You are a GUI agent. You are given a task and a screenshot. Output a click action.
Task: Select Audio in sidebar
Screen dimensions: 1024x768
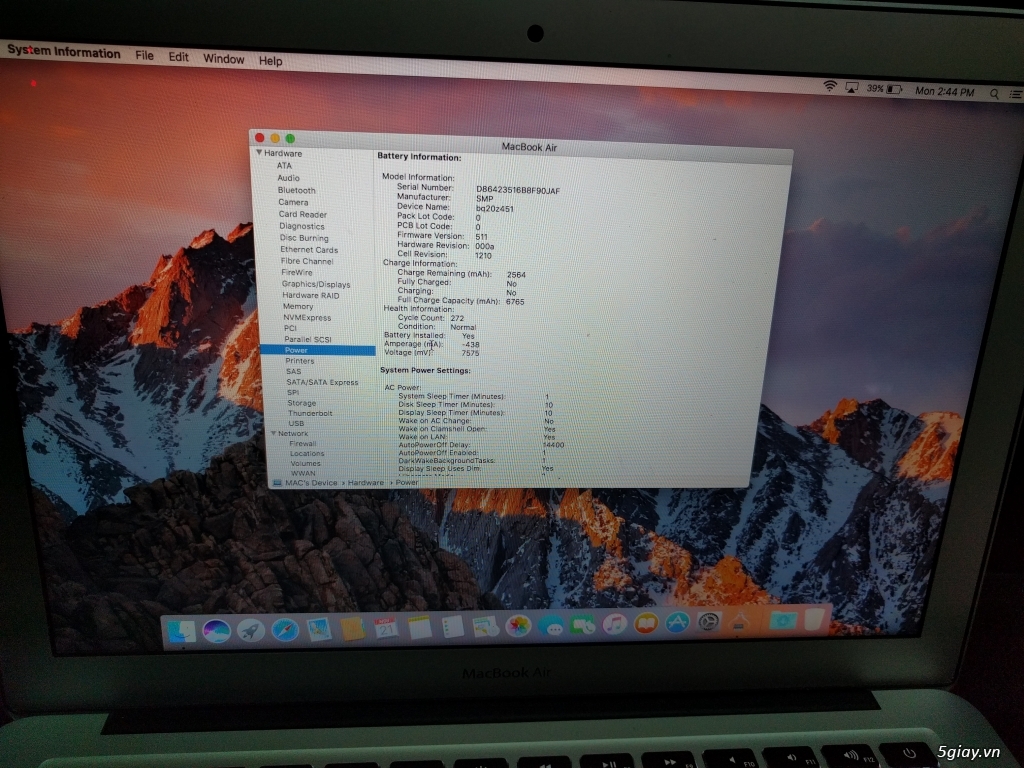click(x=288, y=178)
